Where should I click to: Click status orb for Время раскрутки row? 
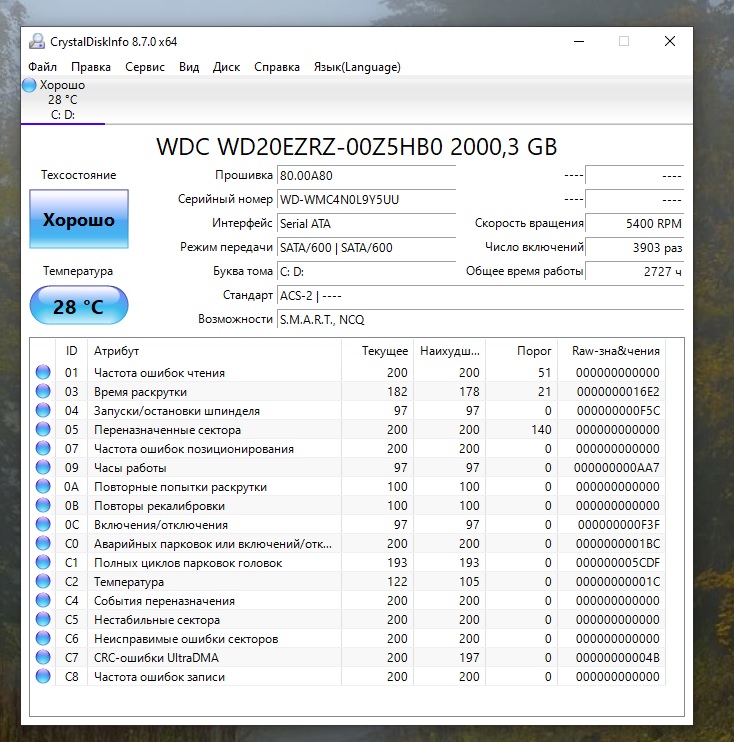tap(43, 391)
